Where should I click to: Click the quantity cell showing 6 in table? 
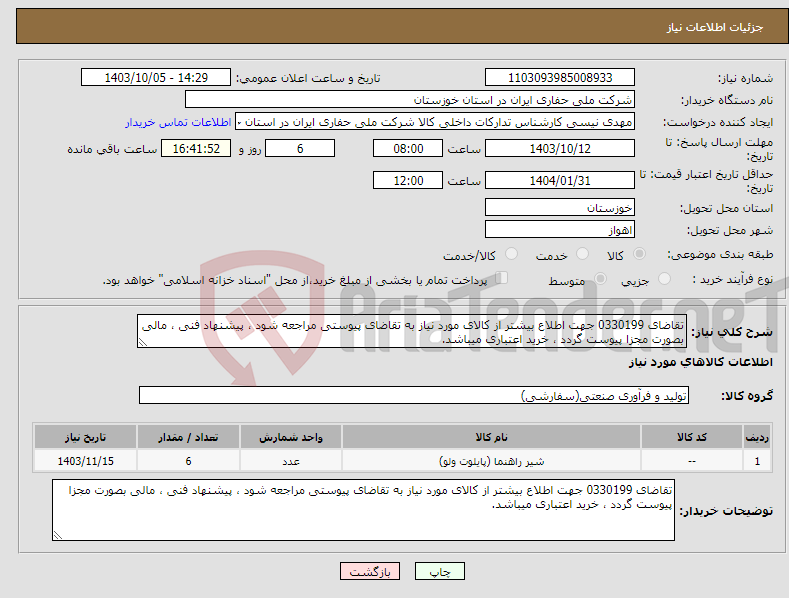188,461
